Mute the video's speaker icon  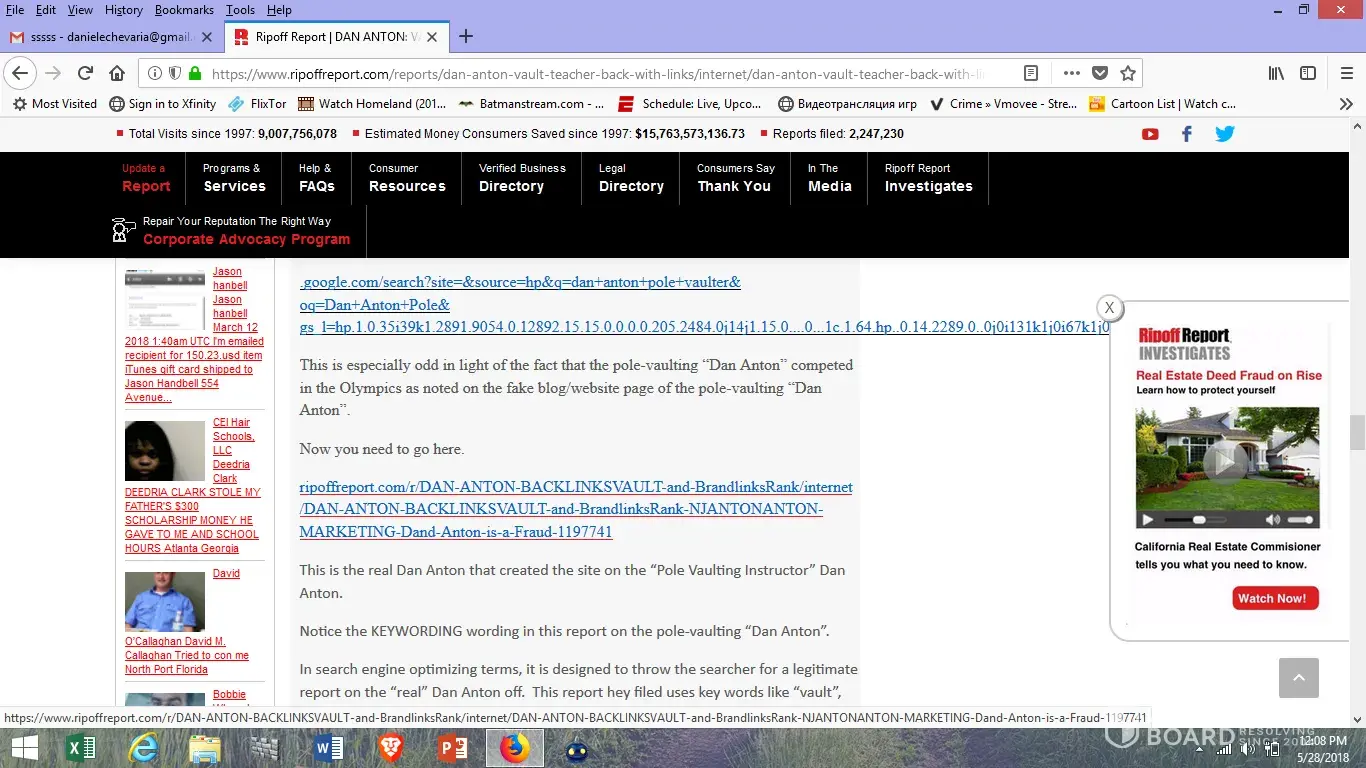tap(1272, 520)
